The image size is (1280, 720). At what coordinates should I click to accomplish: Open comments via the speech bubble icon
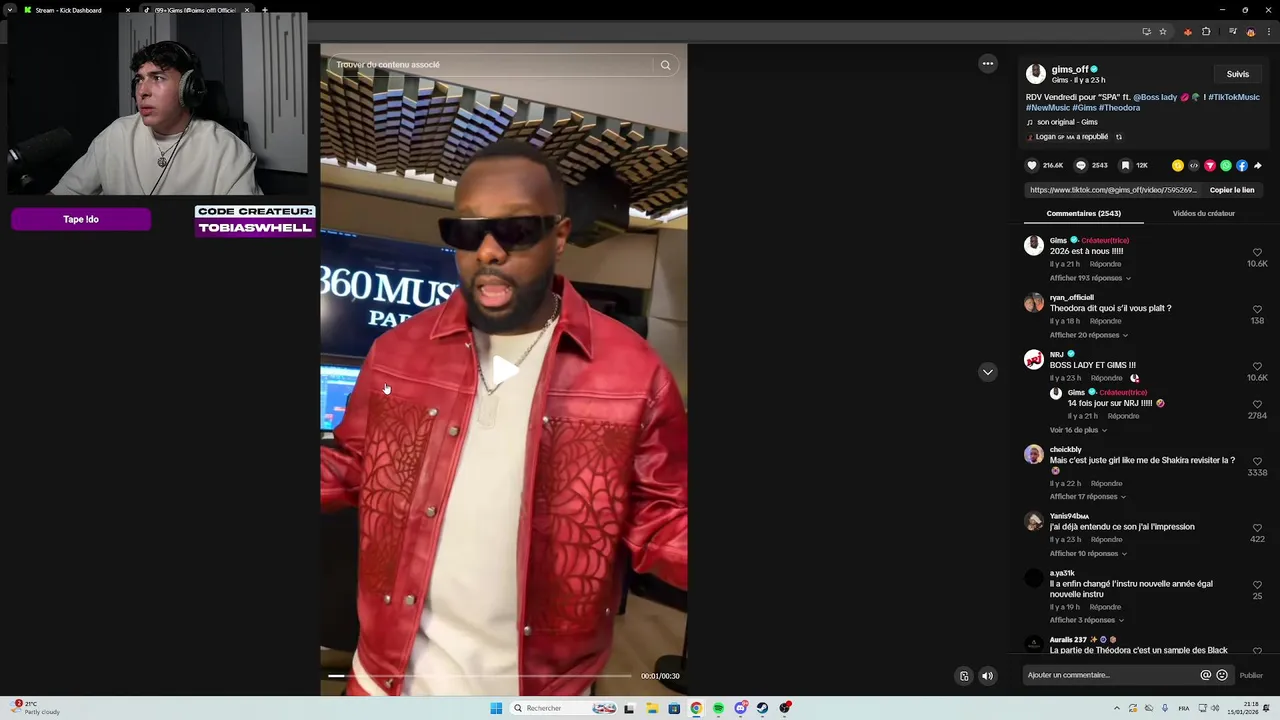[1081, 165]
